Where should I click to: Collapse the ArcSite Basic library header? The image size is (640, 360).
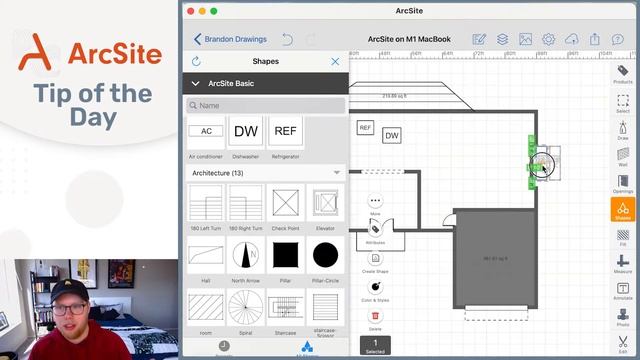[x=266, y=83]
